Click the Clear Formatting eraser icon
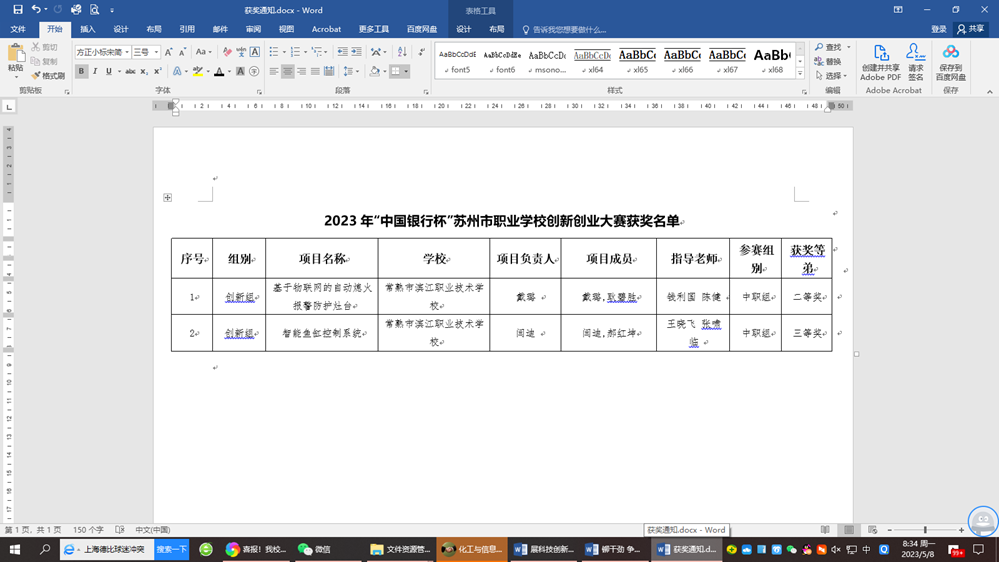999x562 pixels. coord(227,52)
